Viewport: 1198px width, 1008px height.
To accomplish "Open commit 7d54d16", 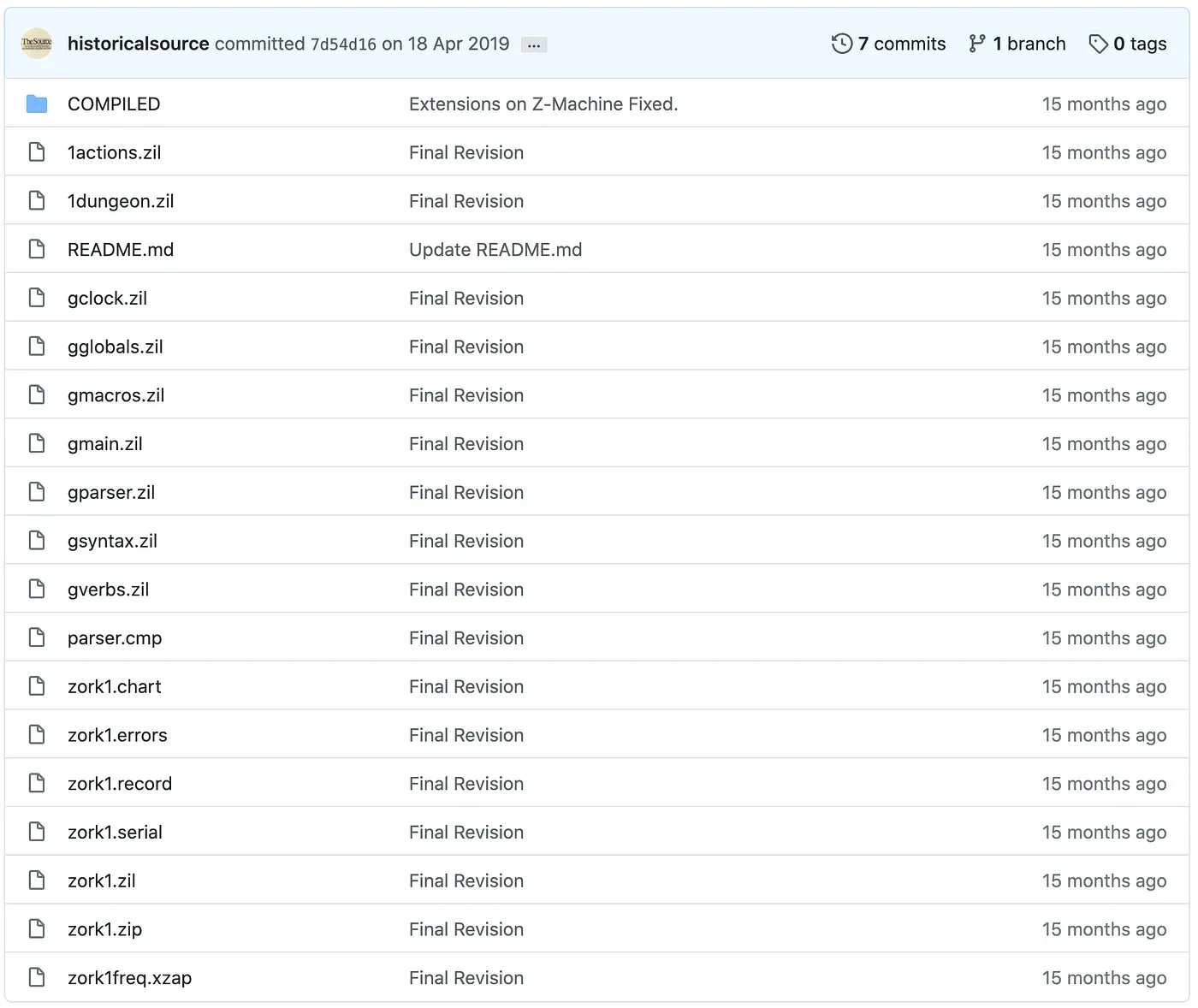I will (343, 44).
